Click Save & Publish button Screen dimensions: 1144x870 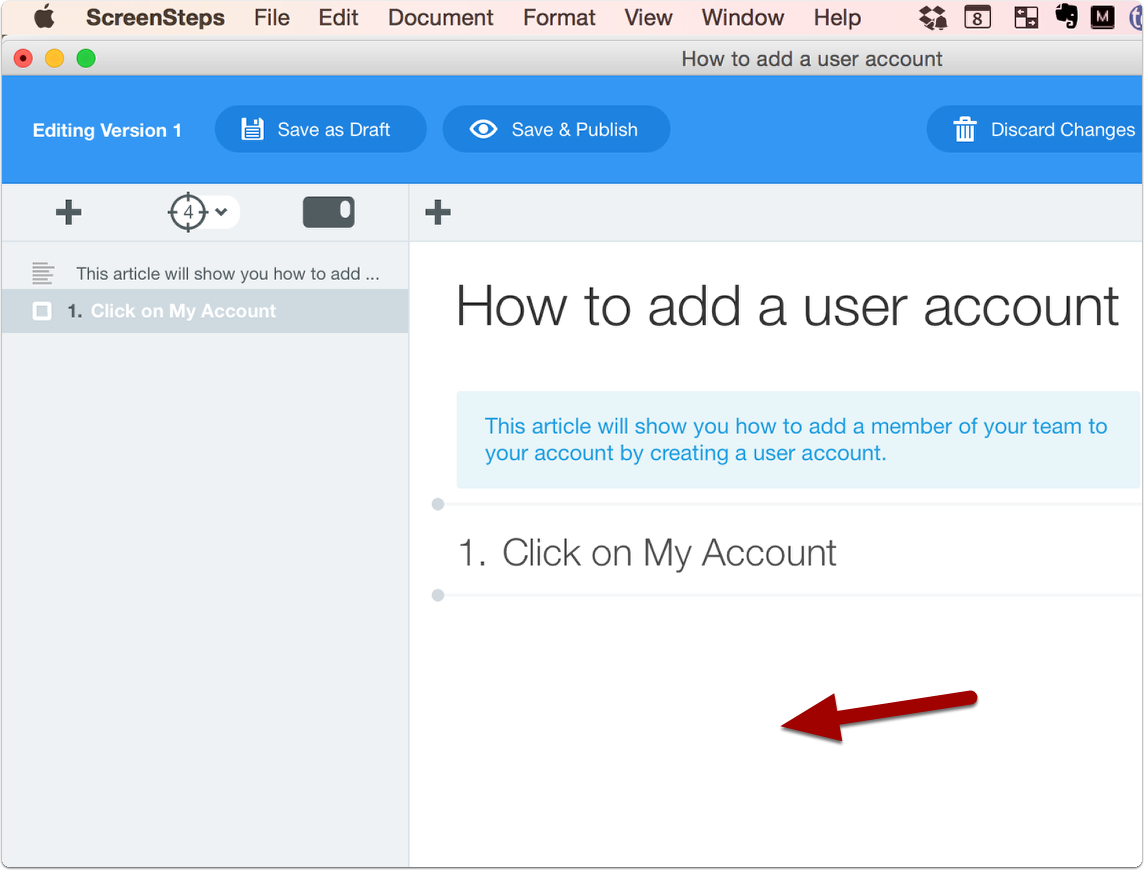556,129
